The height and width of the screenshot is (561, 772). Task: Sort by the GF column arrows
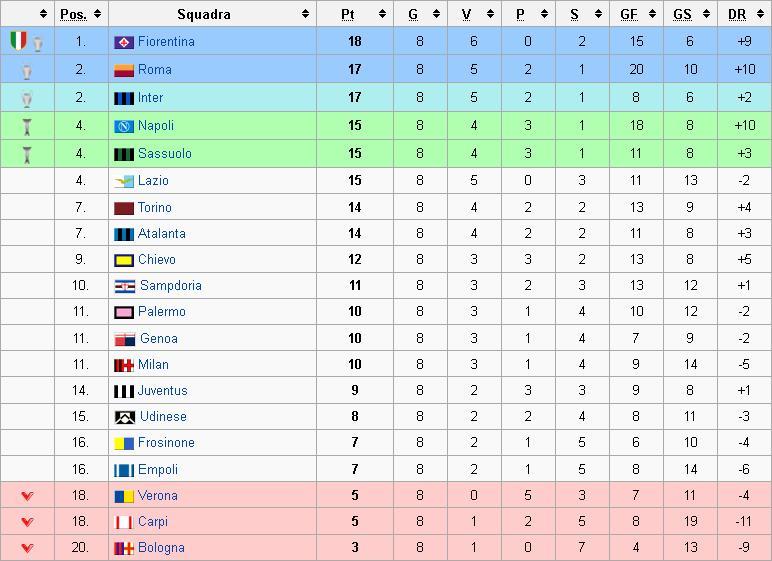(x=652, y=14)
